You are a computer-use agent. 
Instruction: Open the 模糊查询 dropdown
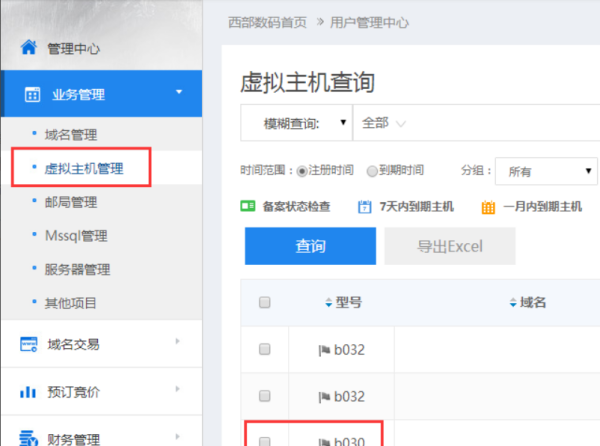pos(297,123)
